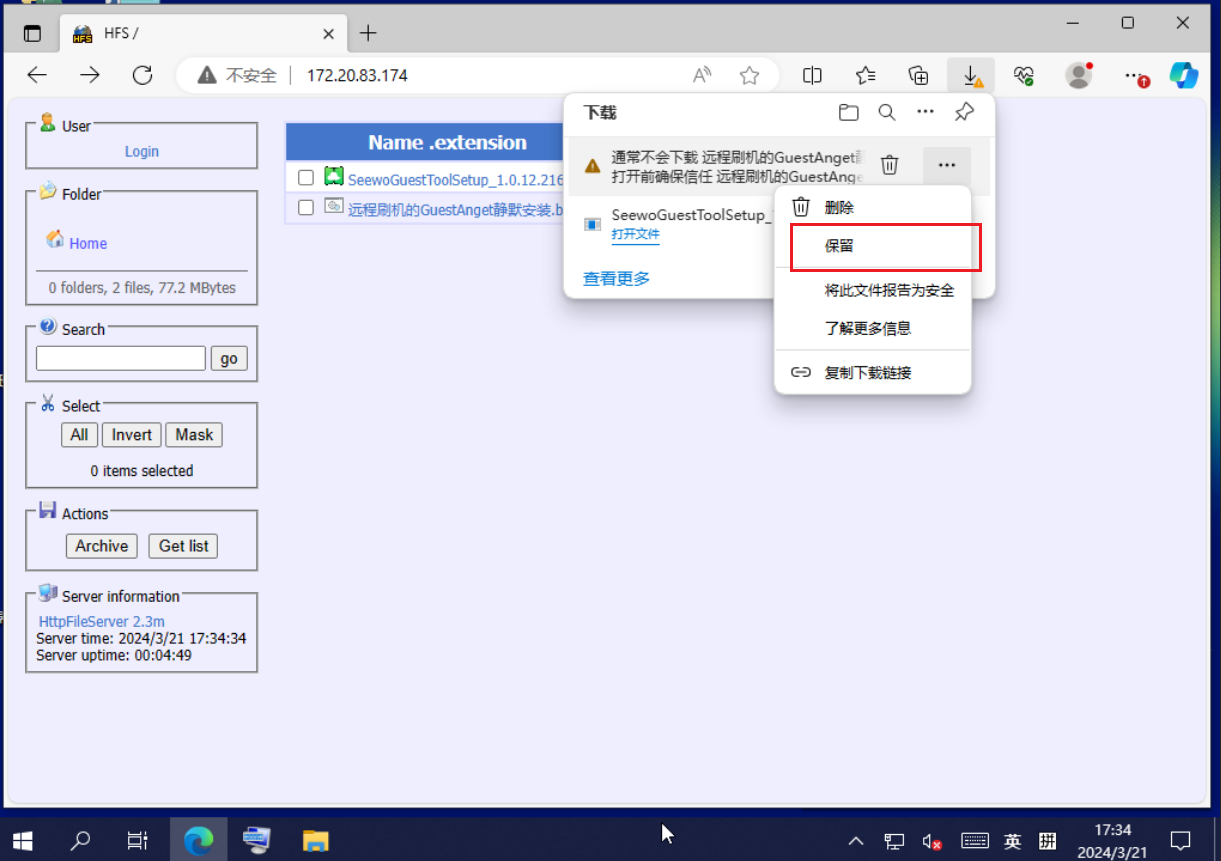The image size is (1221, 861).
Task: Click the address bar URL 172.20.83.174
Action: (357, 75)
